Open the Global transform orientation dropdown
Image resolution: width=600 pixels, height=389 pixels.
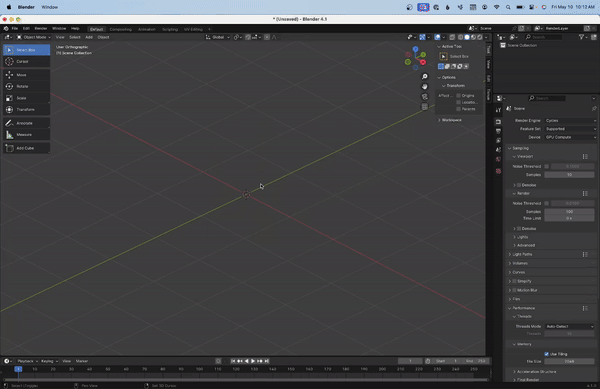pos(218,37)
